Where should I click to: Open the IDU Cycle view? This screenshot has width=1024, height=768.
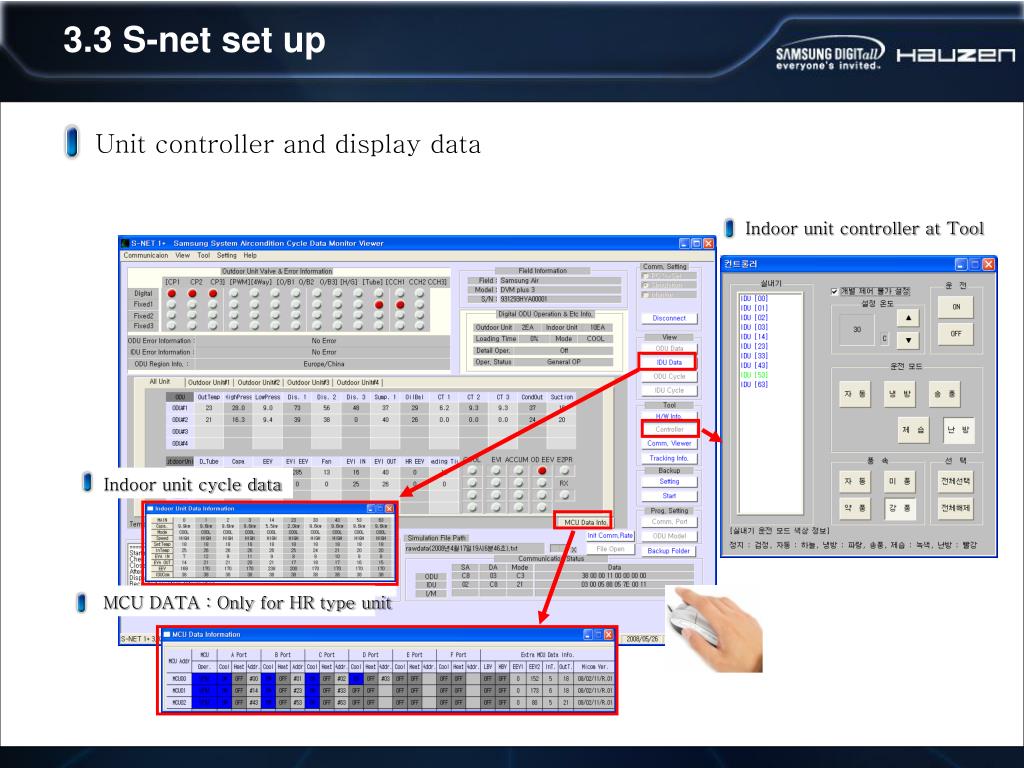tap(669, 390)
